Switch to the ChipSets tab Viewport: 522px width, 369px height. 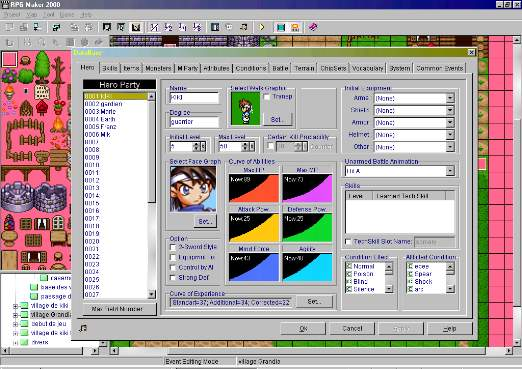(x=333, y=68)
